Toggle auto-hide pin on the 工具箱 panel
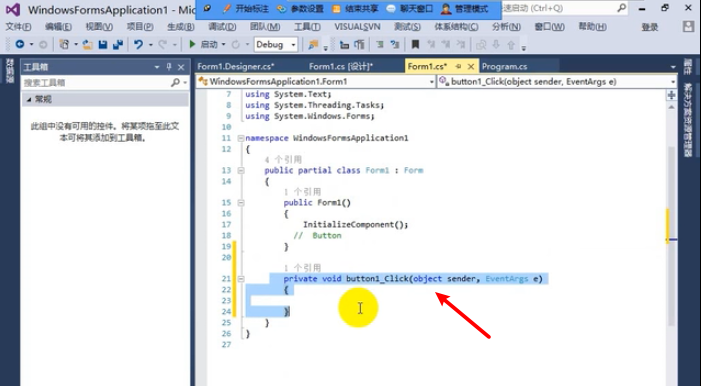This screenshot has height=386, width=701. [169, 67]
